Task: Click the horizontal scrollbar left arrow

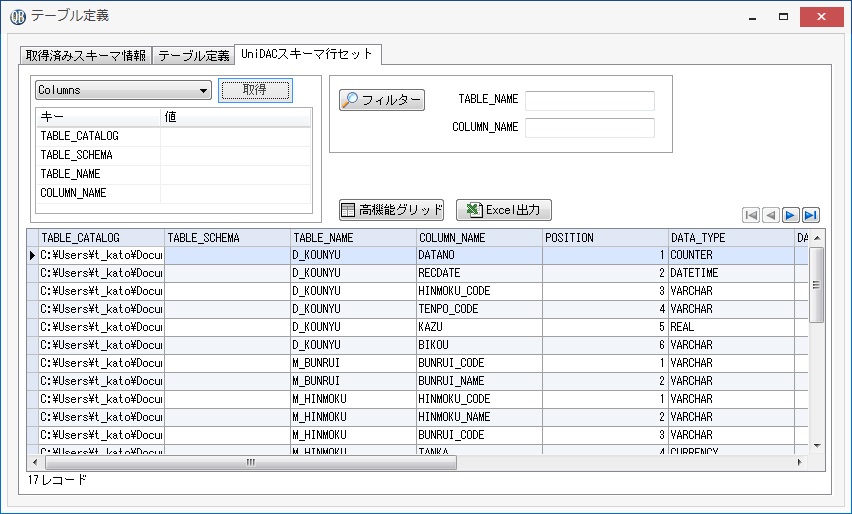Action: (35, 463)
